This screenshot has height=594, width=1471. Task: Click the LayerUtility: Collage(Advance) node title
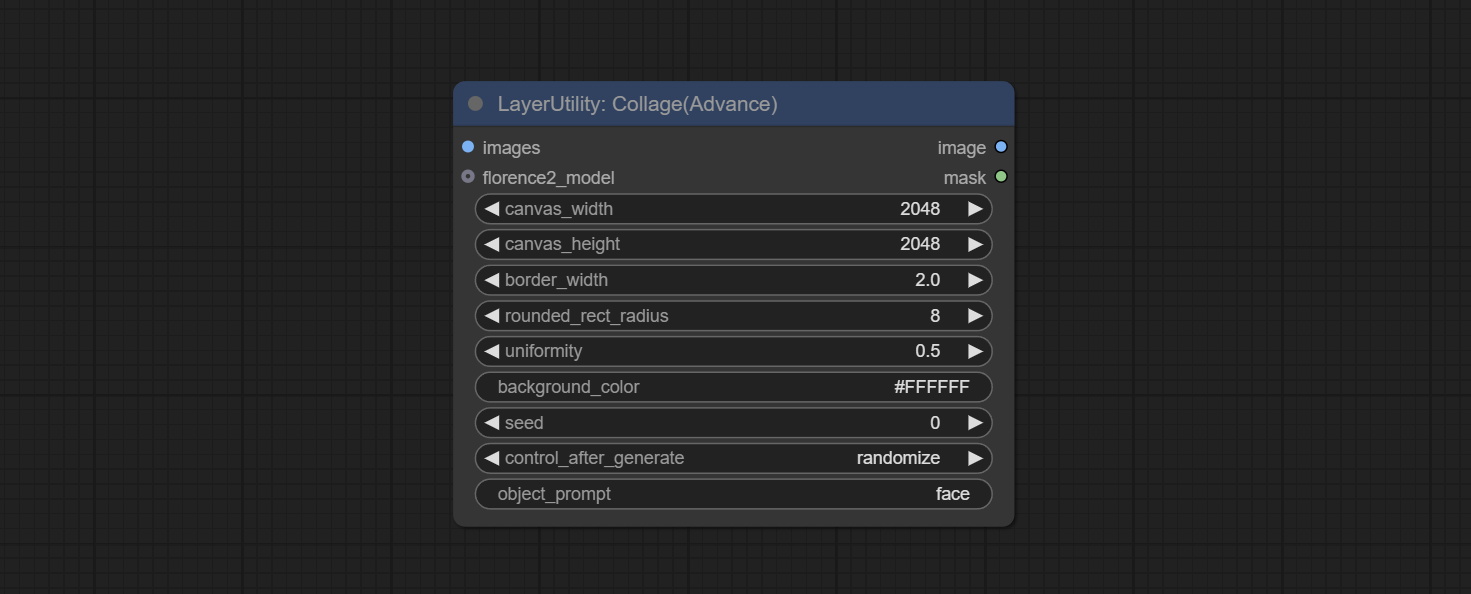[637, 104]
